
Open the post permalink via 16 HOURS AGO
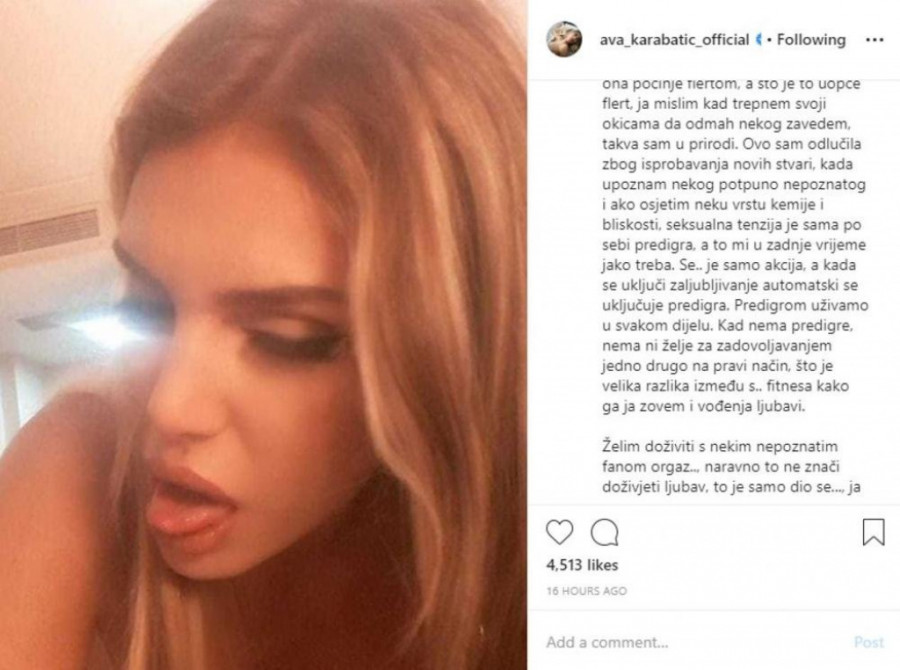click(x=586, y=591)
